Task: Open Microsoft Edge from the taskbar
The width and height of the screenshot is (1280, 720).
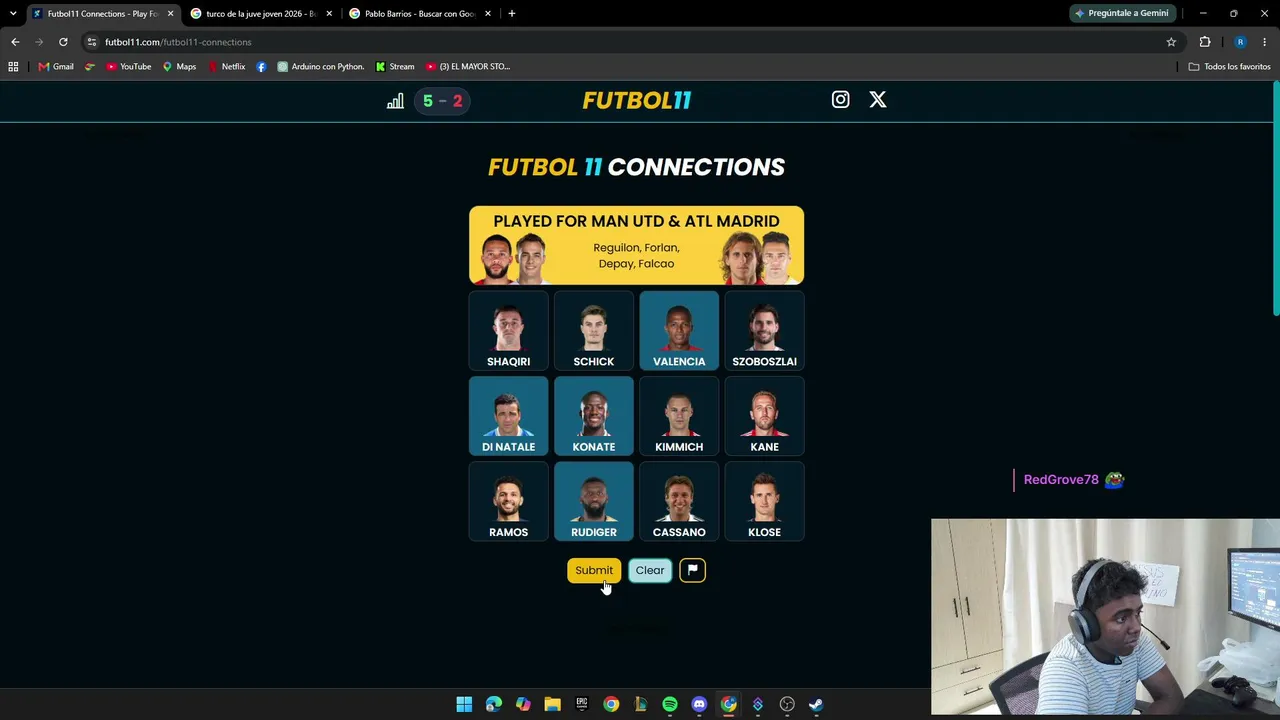Action: (494, 705)
